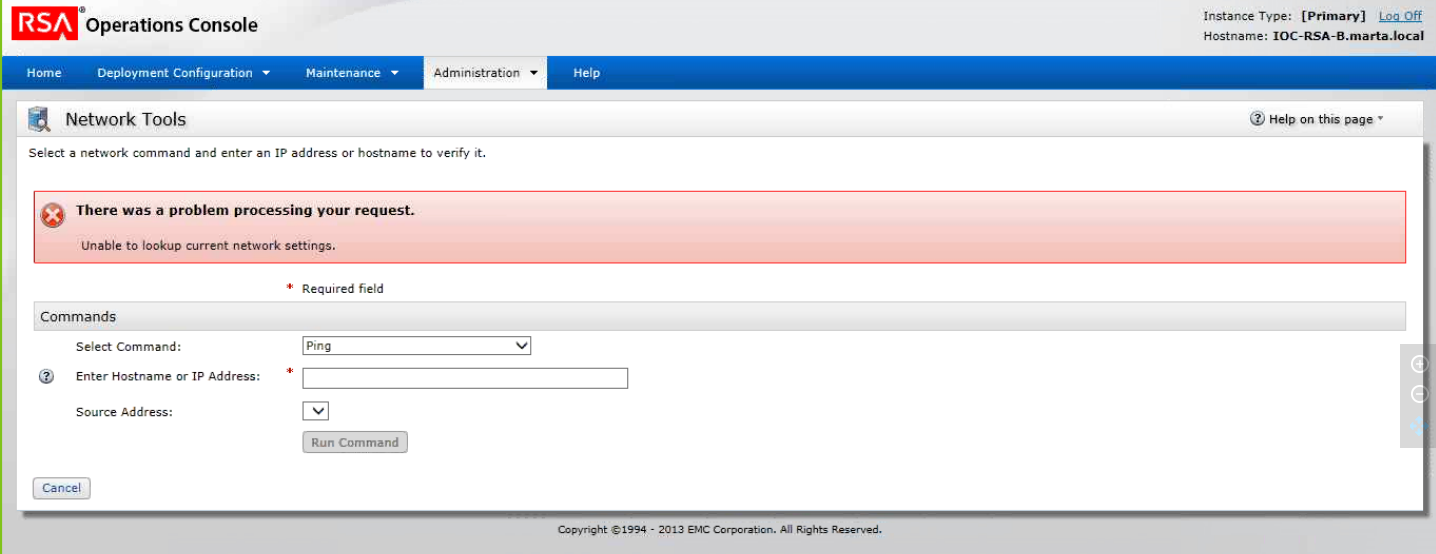Screen dimensions: 1436x554
Task: Click the Log Off link
Action: [x=1399, y=16]
